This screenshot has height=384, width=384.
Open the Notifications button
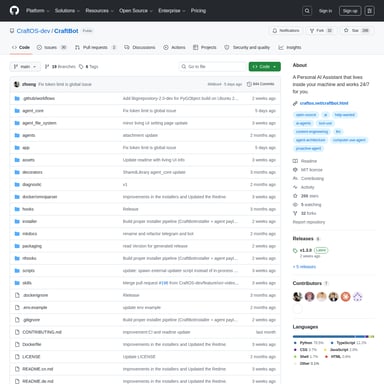pos(286,30)
